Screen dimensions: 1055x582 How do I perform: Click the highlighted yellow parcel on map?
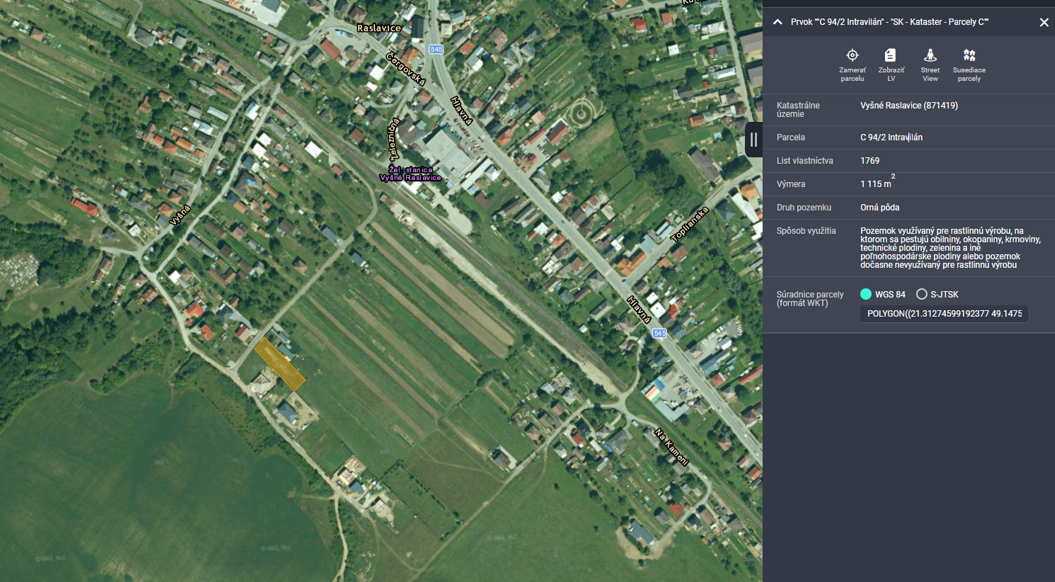pyautogui.click(x=279, y=364)
